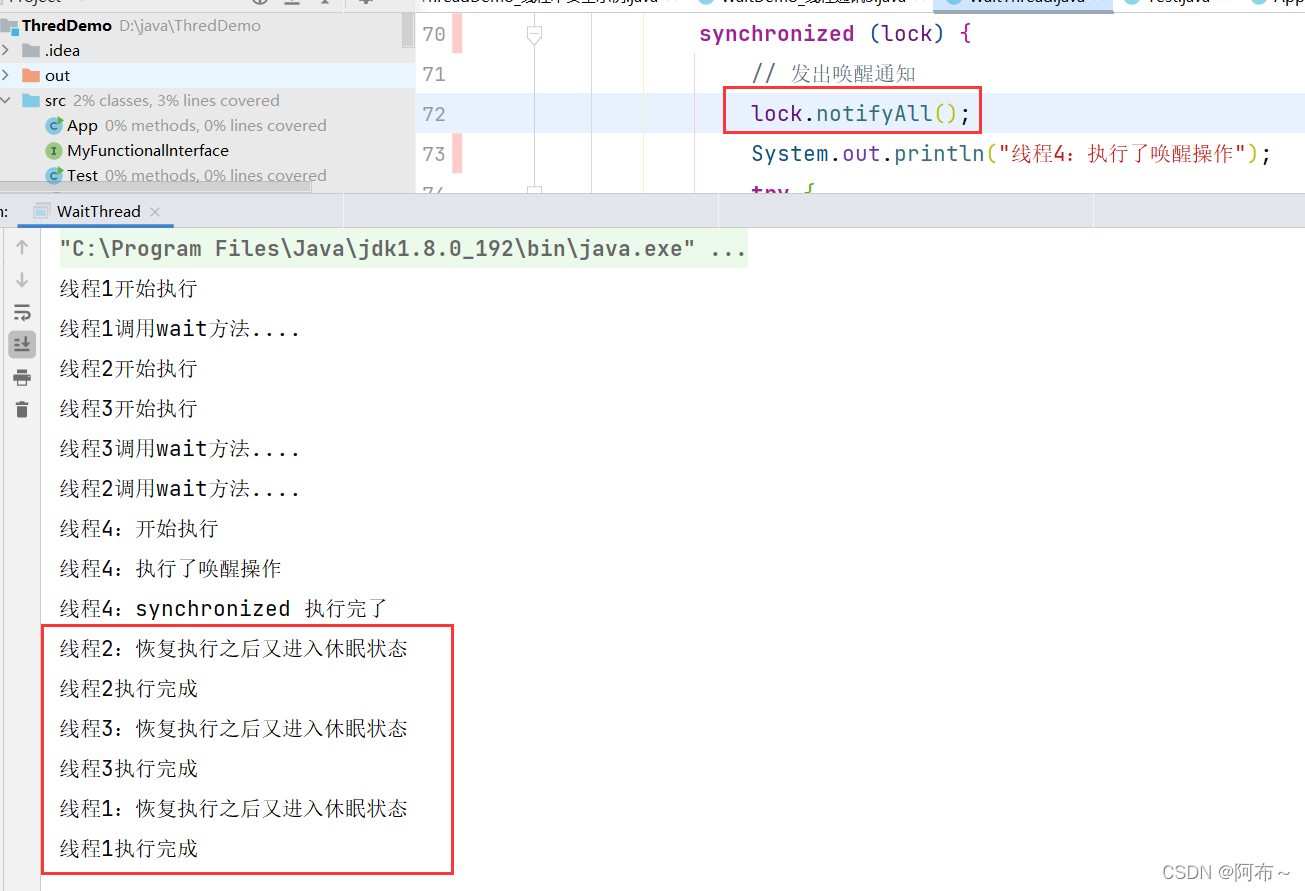Click the orange out folder icon
The image size is (1305, 891).
[x=31, y=75]
